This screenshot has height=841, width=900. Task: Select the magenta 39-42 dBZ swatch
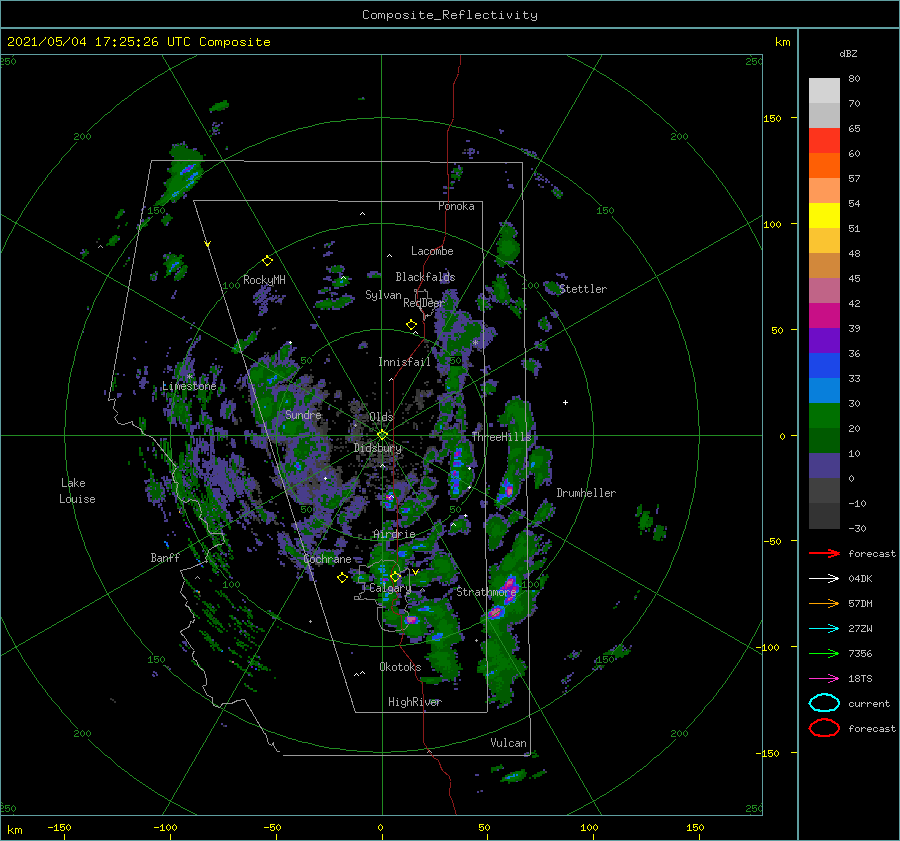(824, 316)
